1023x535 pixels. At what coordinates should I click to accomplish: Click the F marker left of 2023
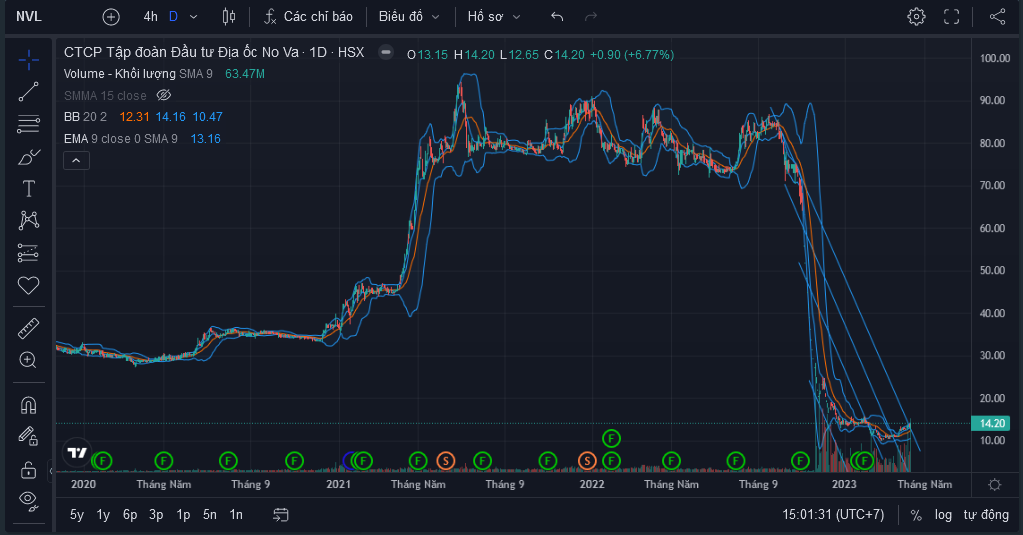point(800,461)
